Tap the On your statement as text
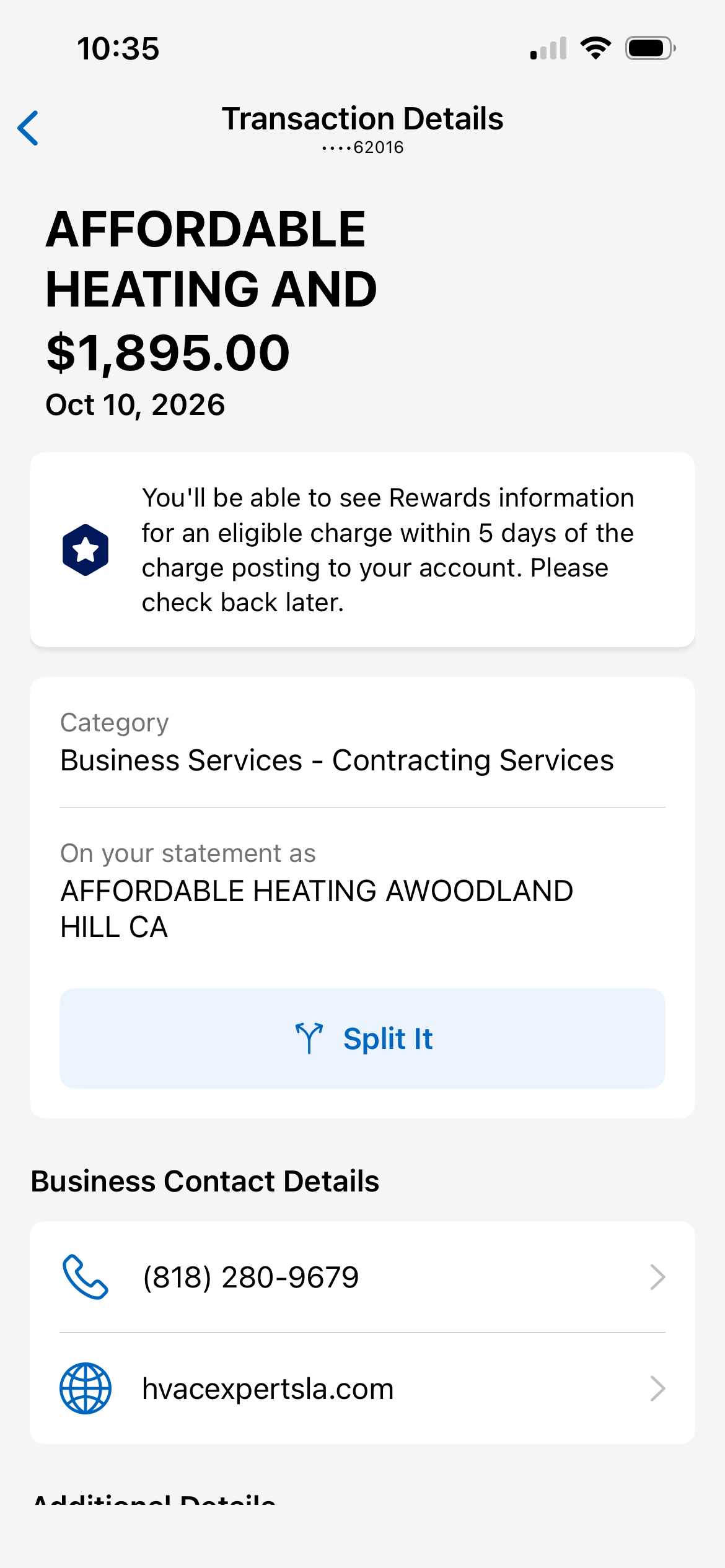Image resolution: width=725 pixels, height=1568 pixels. [x=188, y=853]
